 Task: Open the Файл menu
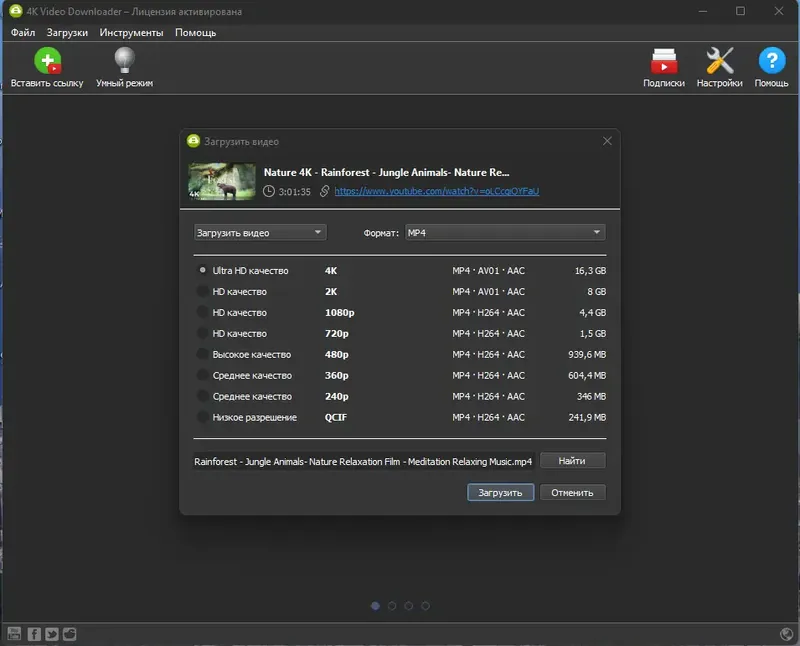pos(23,33)
